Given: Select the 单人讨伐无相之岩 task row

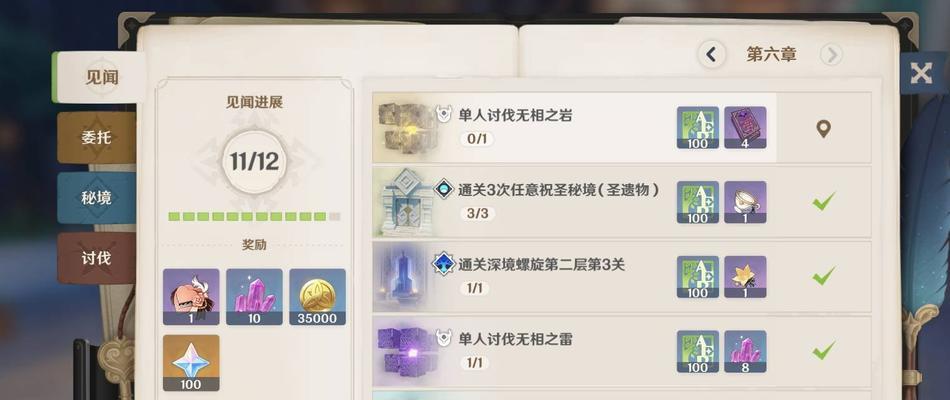Looking at the screenshot, I should click(622, 128).
